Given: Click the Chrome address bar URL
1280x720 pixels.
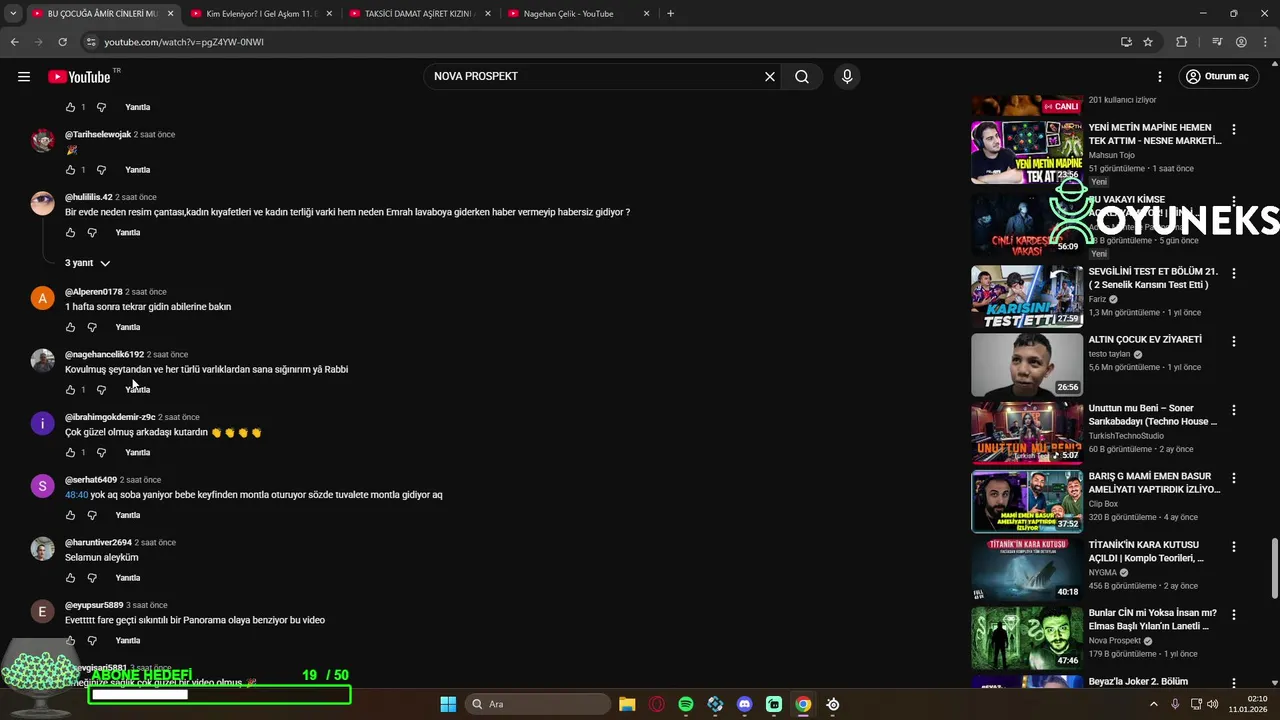Looking at the screenshot, I should point(184,42).
